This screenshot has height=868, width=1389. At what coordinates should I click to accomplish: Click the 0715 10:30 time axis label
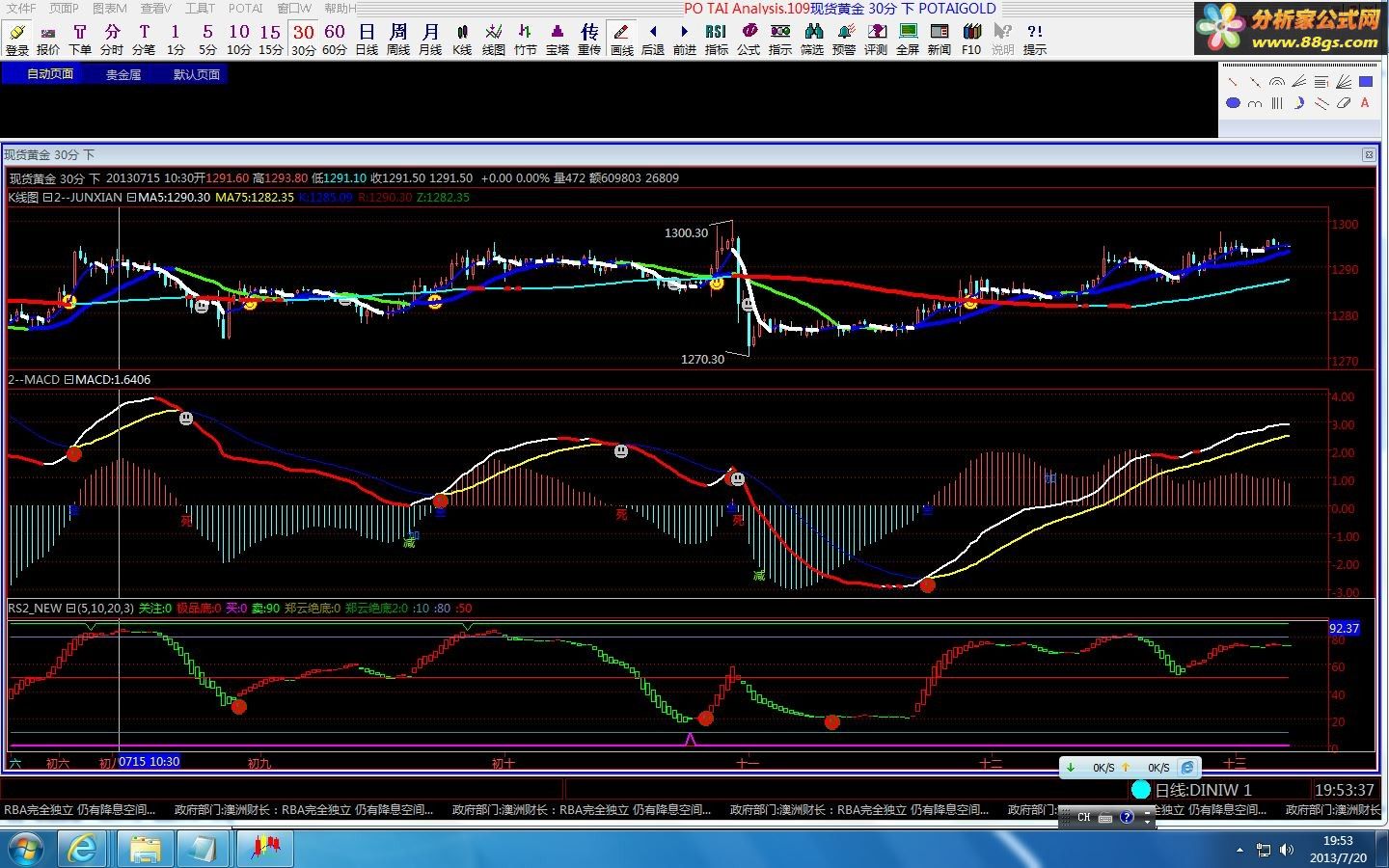tap(150, 761)
